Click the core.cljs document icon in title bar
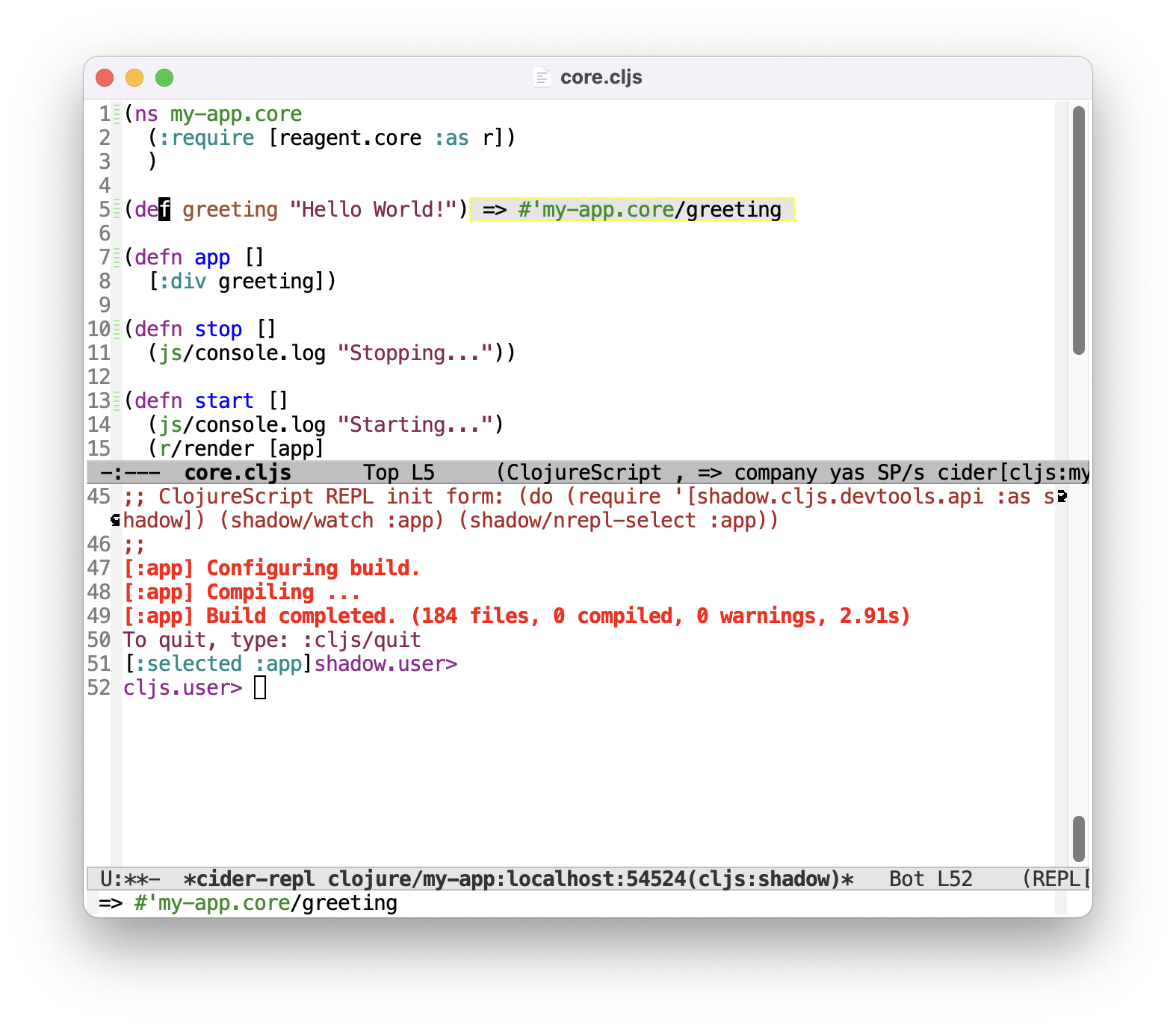 542,77
